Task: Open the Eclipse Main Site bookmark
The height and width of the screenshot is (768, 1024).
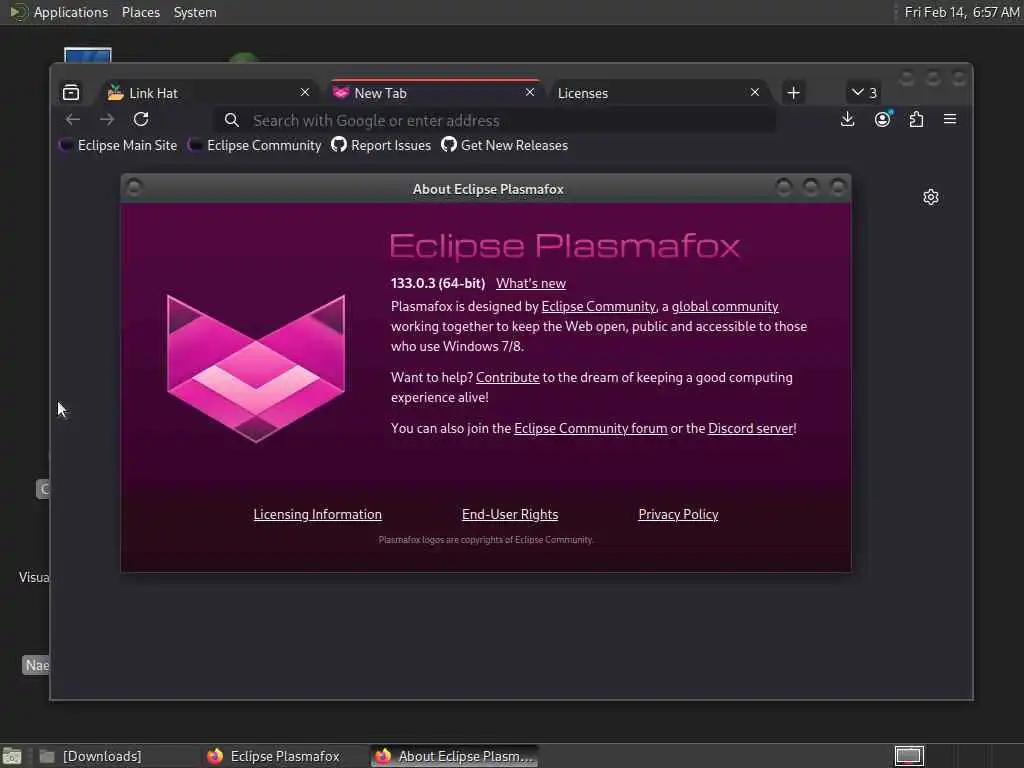Action: click(118, 145)
